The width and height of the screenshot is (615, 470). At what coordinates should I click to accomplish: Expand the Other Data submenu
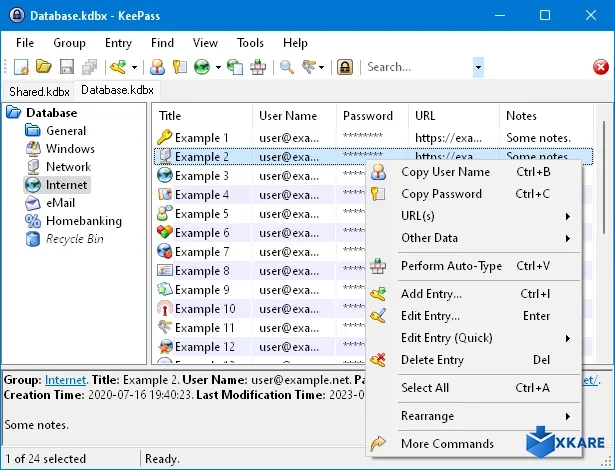(473, 238)
